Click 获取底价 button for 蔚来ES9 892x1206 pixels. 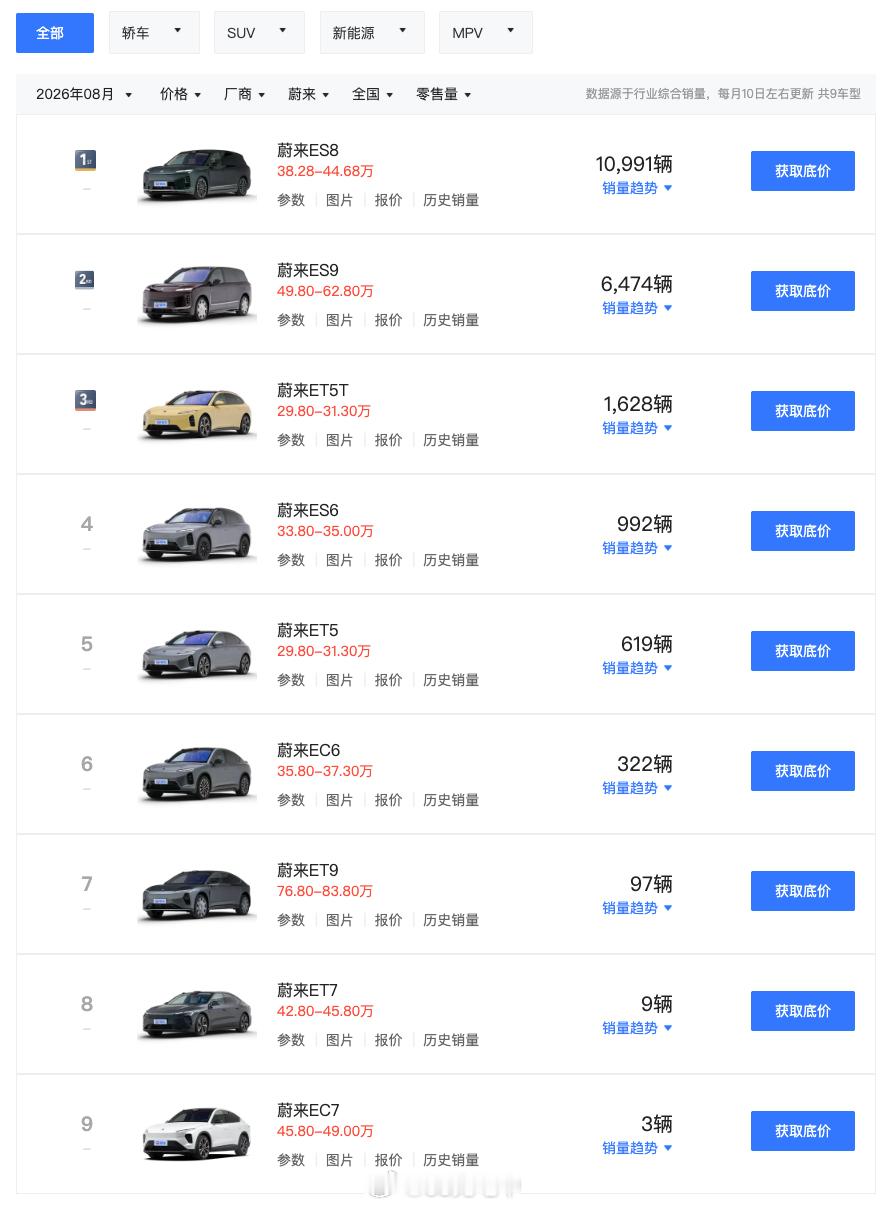803,291
